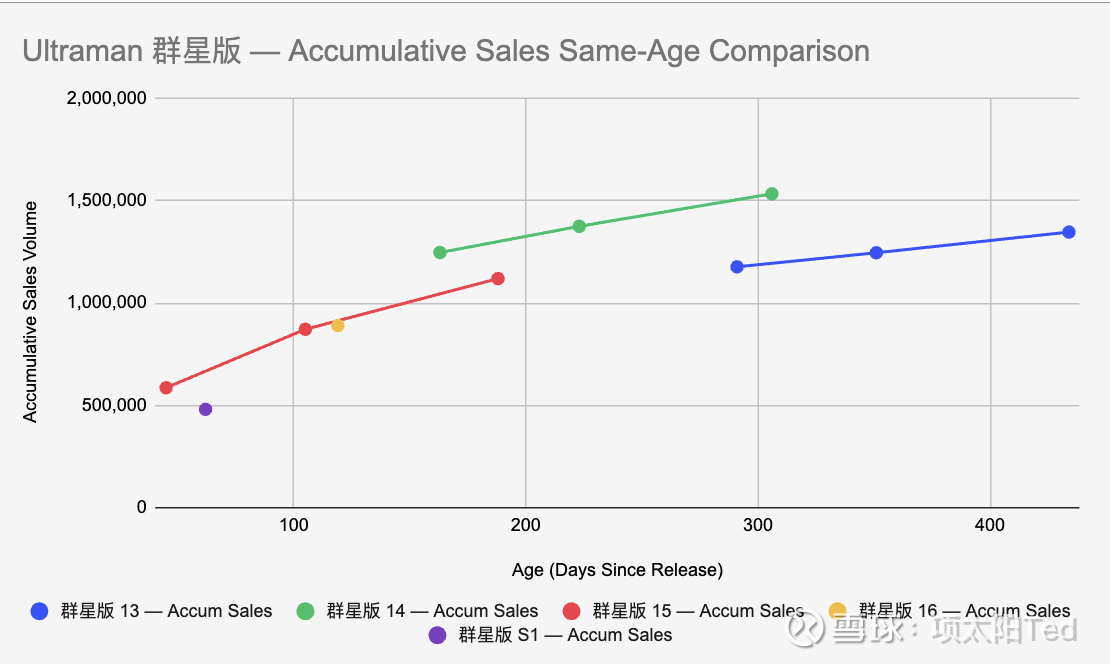Select the 群星版 13 — Accum Sales legend label
This screenshot has height=664, width=1110.
(x=166, y=611)
